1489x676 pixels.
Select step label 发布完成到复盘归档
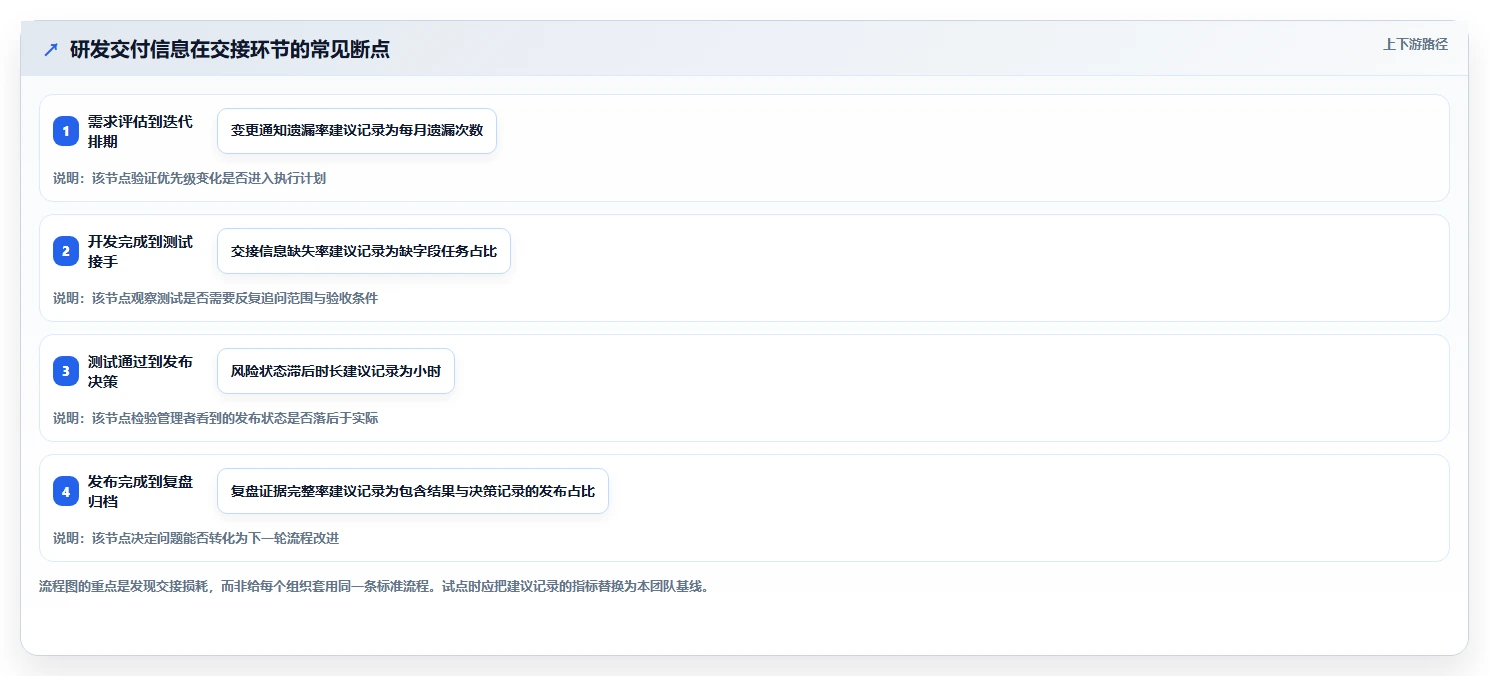coord(140,491)
